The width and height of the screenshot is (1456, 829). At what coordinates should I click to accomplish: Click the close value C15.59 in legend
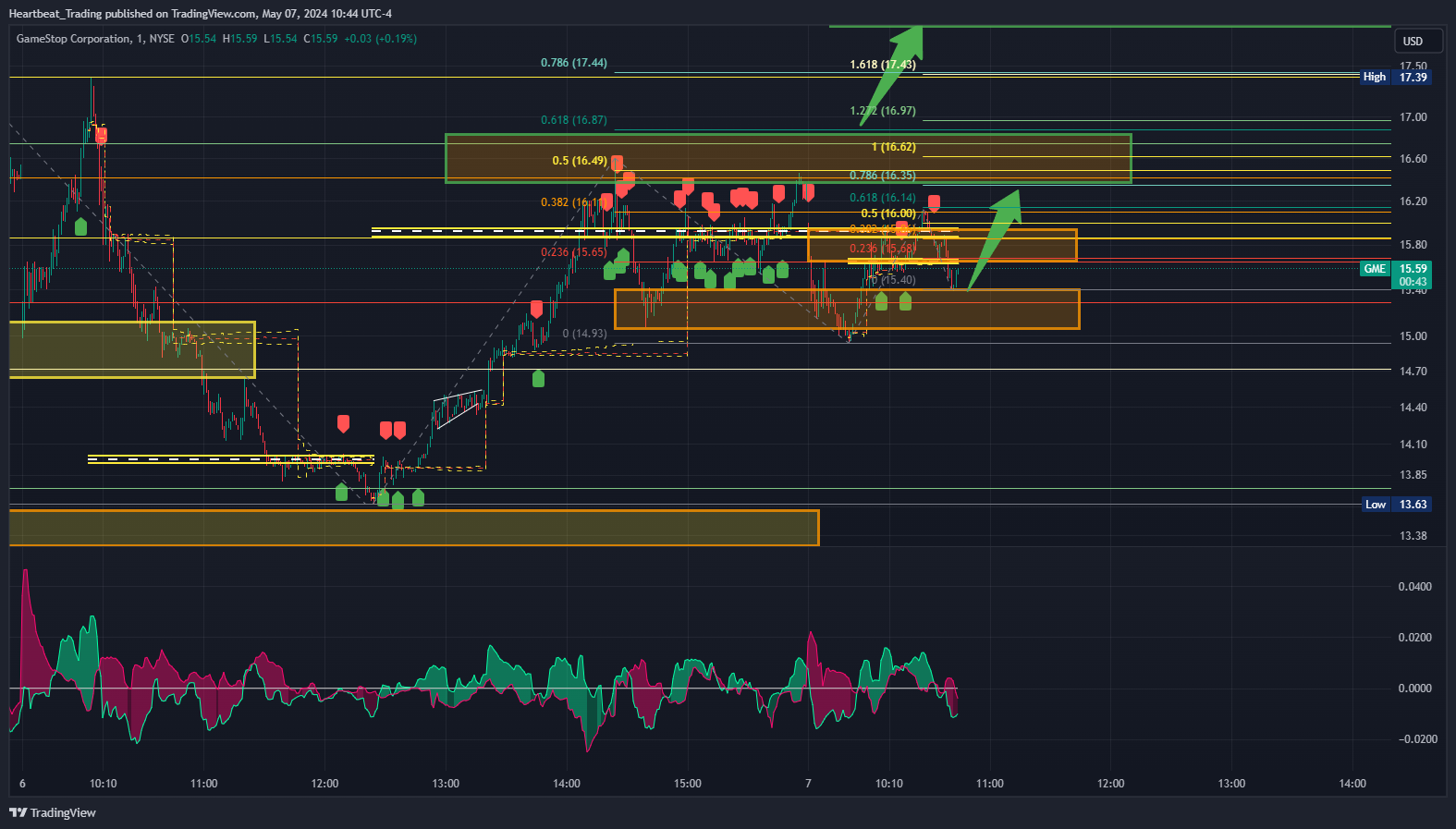pos(321,39)
